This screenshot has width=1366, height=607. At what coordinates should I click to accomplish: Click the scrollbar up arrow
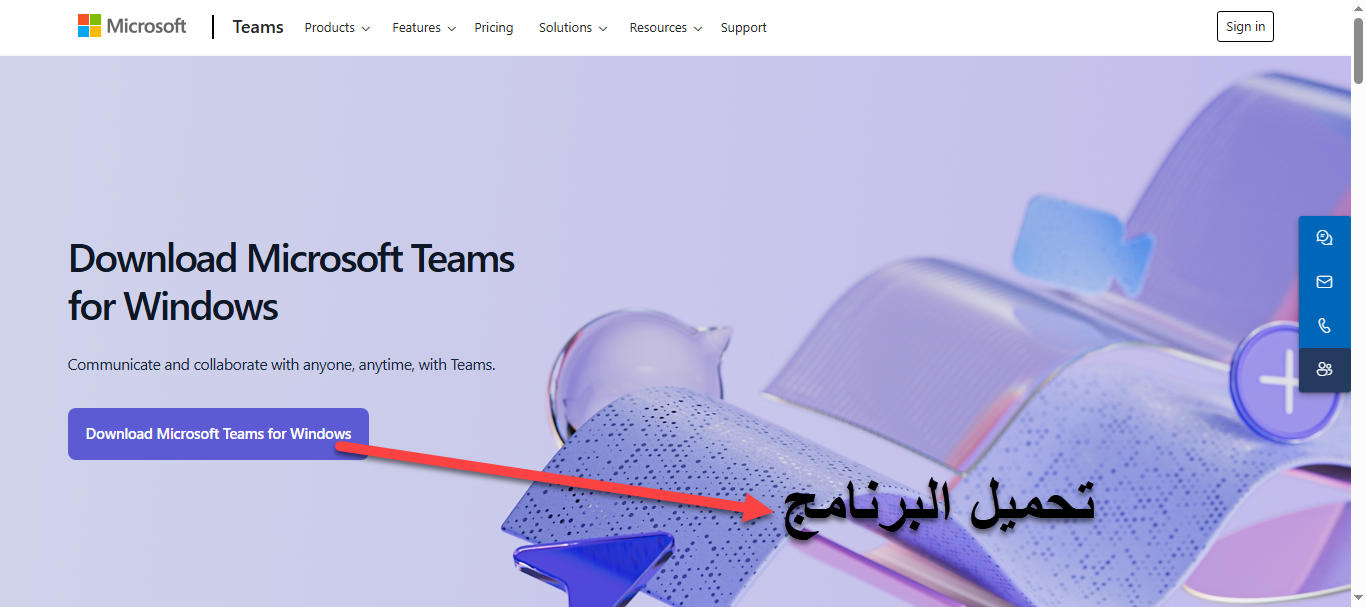click(x=1358, y=8)
